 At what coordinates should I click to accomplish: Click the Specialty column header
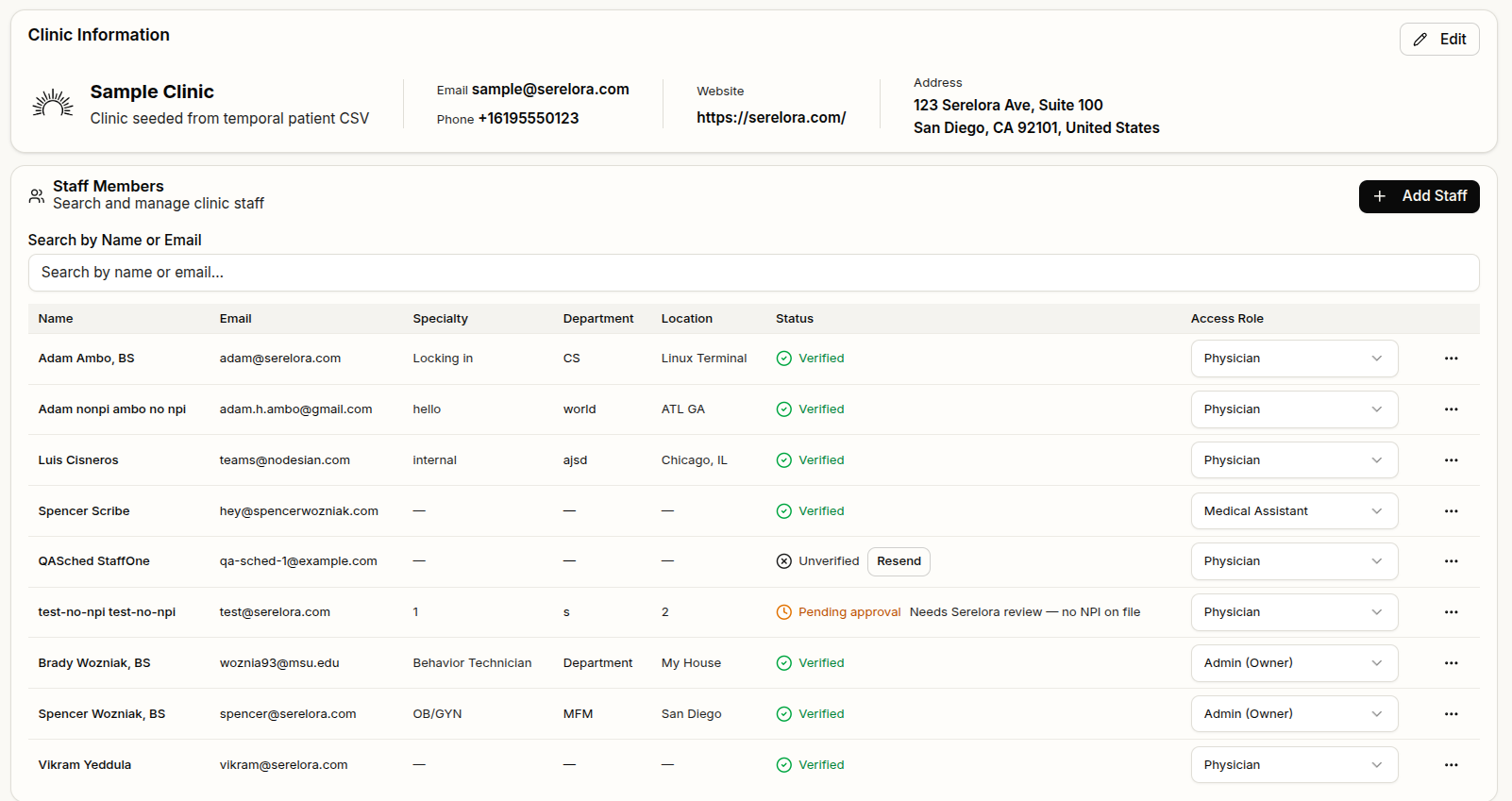(x=440, y=319)
